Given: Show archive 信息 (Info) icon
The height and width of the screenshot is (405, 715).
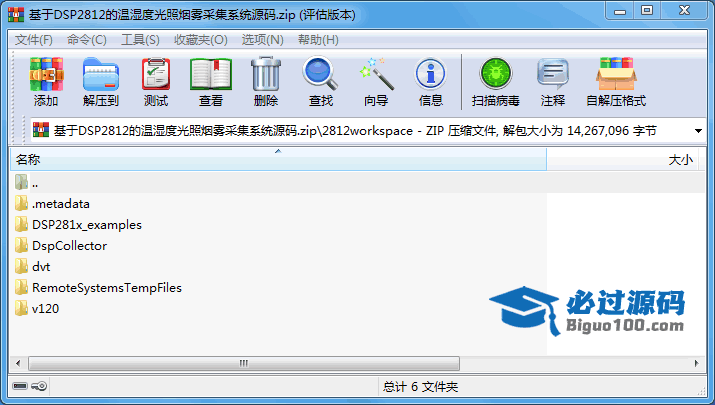Looking at the screenshot, I should tap(431, 81).
